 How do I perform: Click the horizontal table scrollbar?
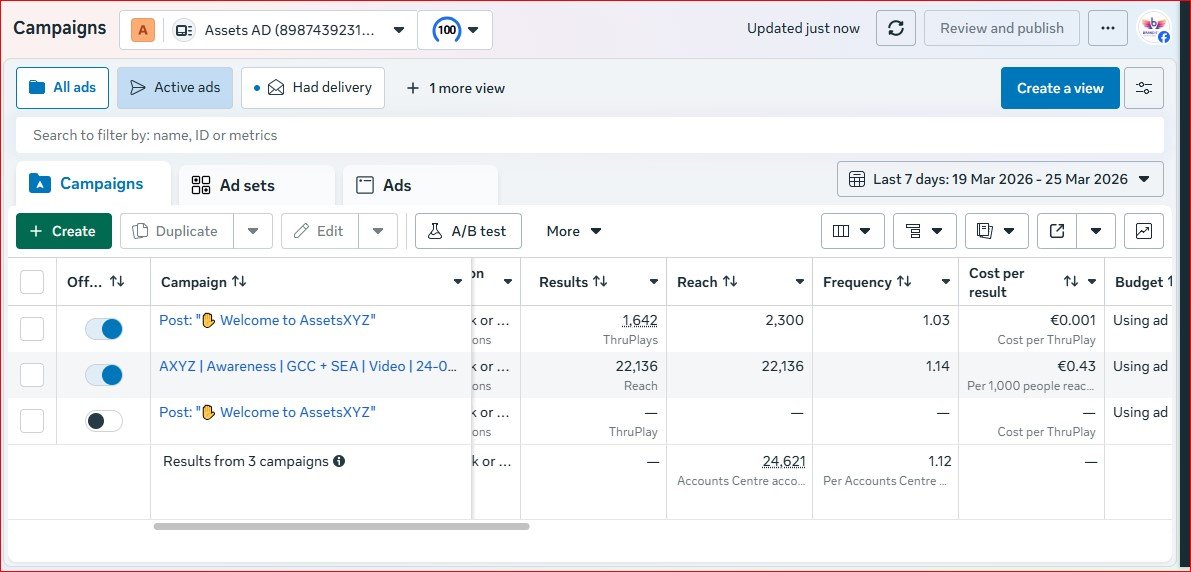click(341, 526)
